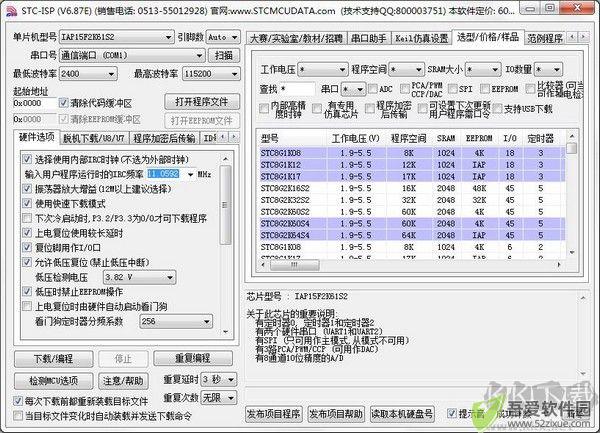Image resolution: width=600 pixels, height=433 pixels.
Task: Click hardware options list scroll-down arrow
Action: (225, 332)
